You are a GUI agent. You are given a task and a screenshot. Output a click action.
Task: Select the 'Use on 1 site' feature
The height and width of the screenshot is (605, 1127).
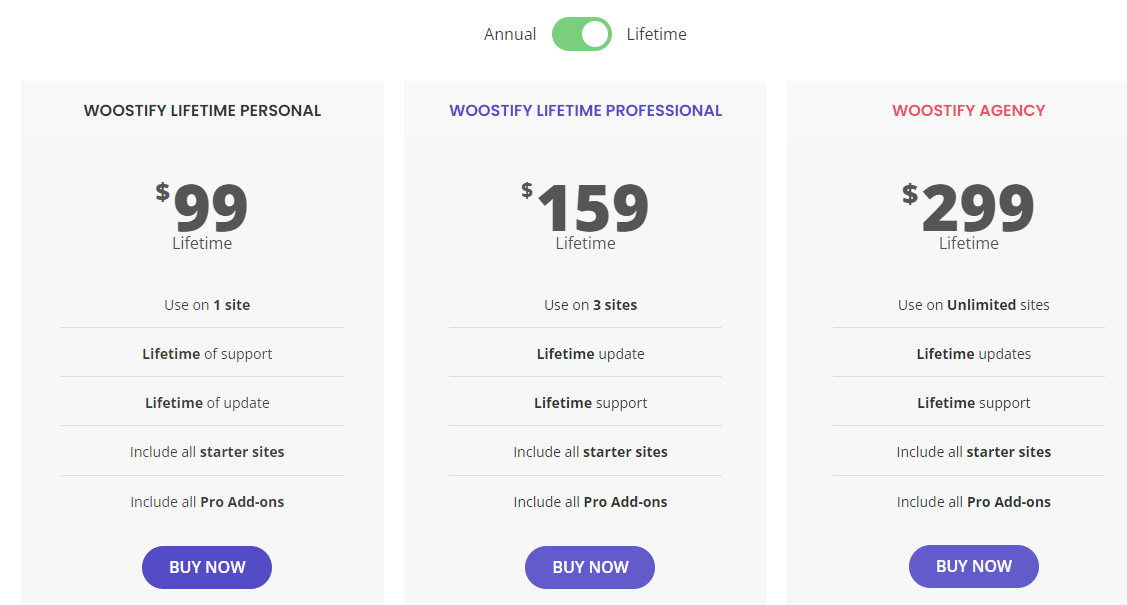pos(207,305)
